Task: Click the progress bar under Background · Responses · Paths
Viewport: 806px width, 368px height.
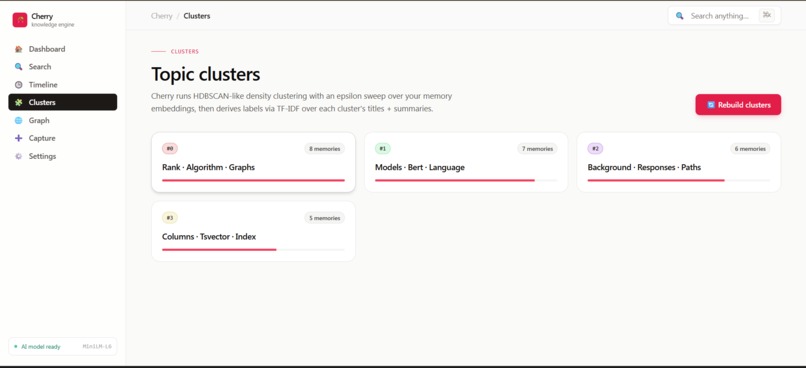Action: pyautogui.click(x=679, y=180)
